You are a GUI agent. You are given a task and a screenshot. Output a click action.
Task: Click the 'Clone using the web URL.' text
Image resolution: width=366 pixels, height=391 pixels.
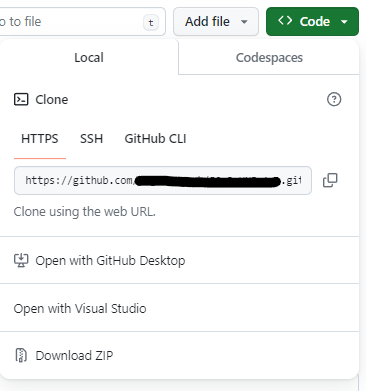pos(85,212)
